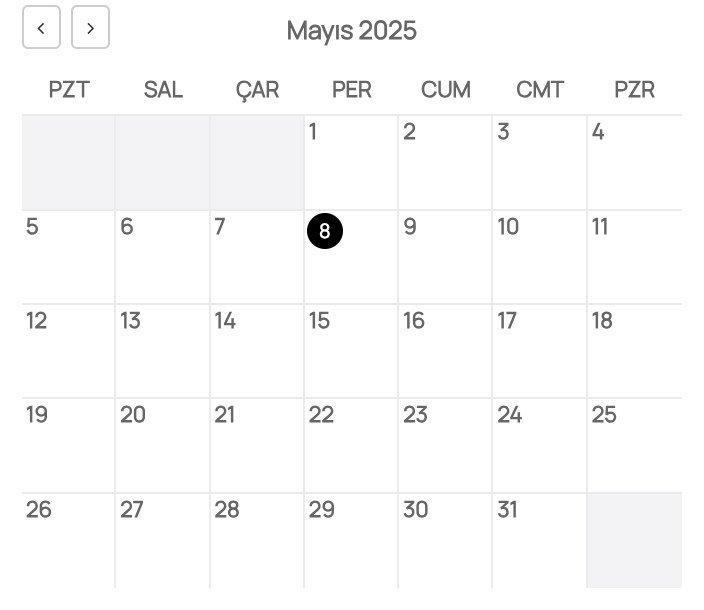Choose day 28 in the grid

(256, 540)
